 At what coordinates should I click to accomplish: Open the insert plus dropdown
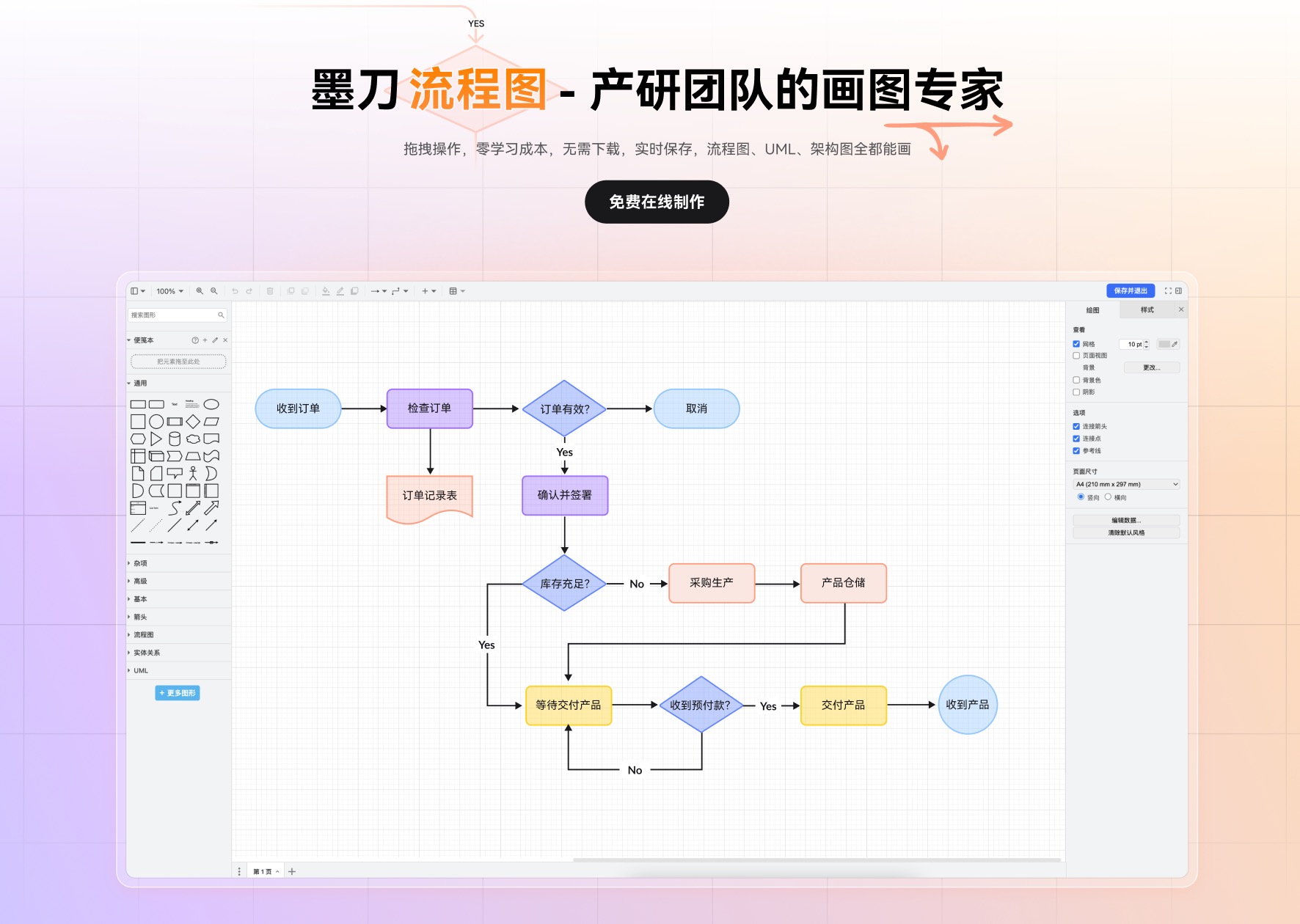(x=429, y=291)
